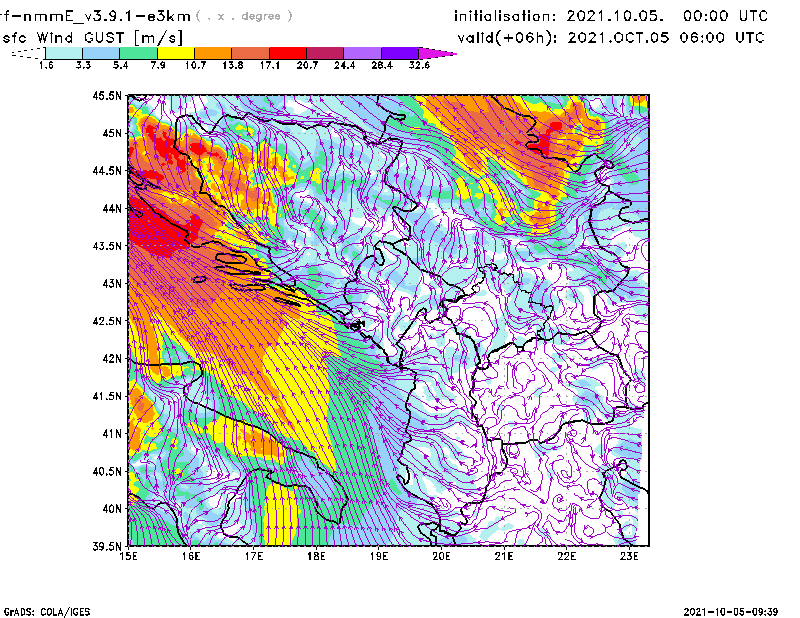The image size is (800, 618).
Task: Click the legend value 28.4
Action: click(382, 65)
